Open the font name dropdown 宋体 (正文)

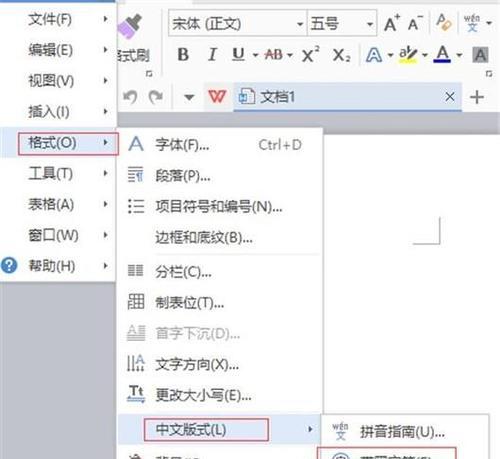(237, 24)
